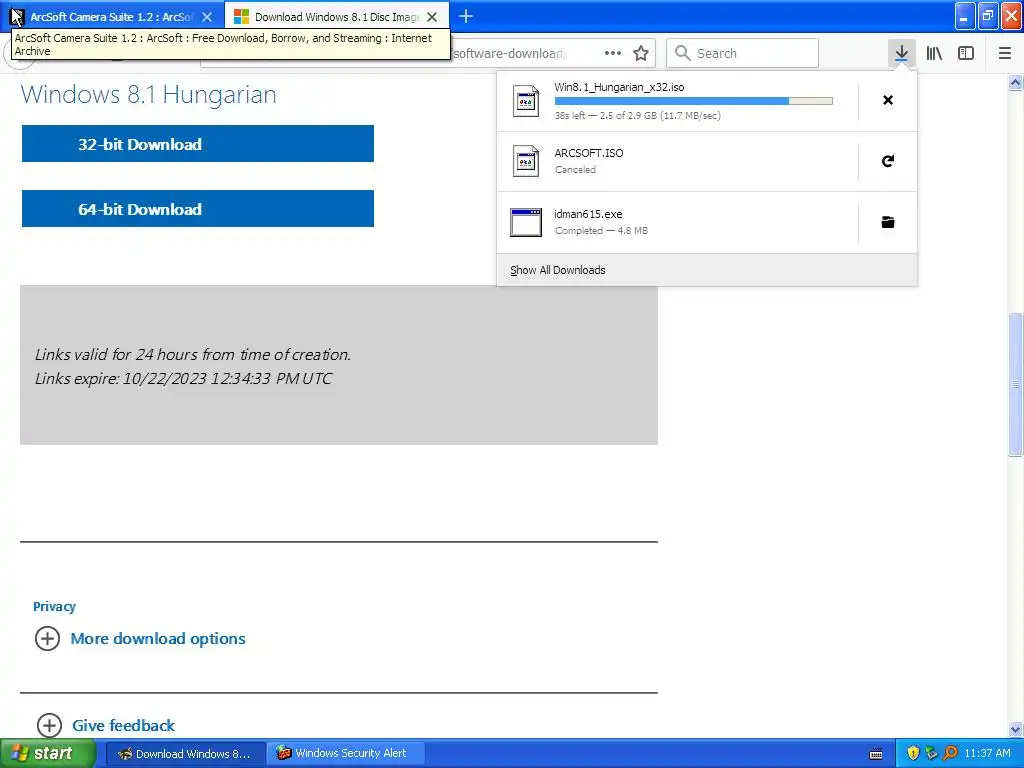Open the Firefox downloads arrow button
Image resolution: width=1024 pixels, height=768 pixels.
(x=901, y=53)
